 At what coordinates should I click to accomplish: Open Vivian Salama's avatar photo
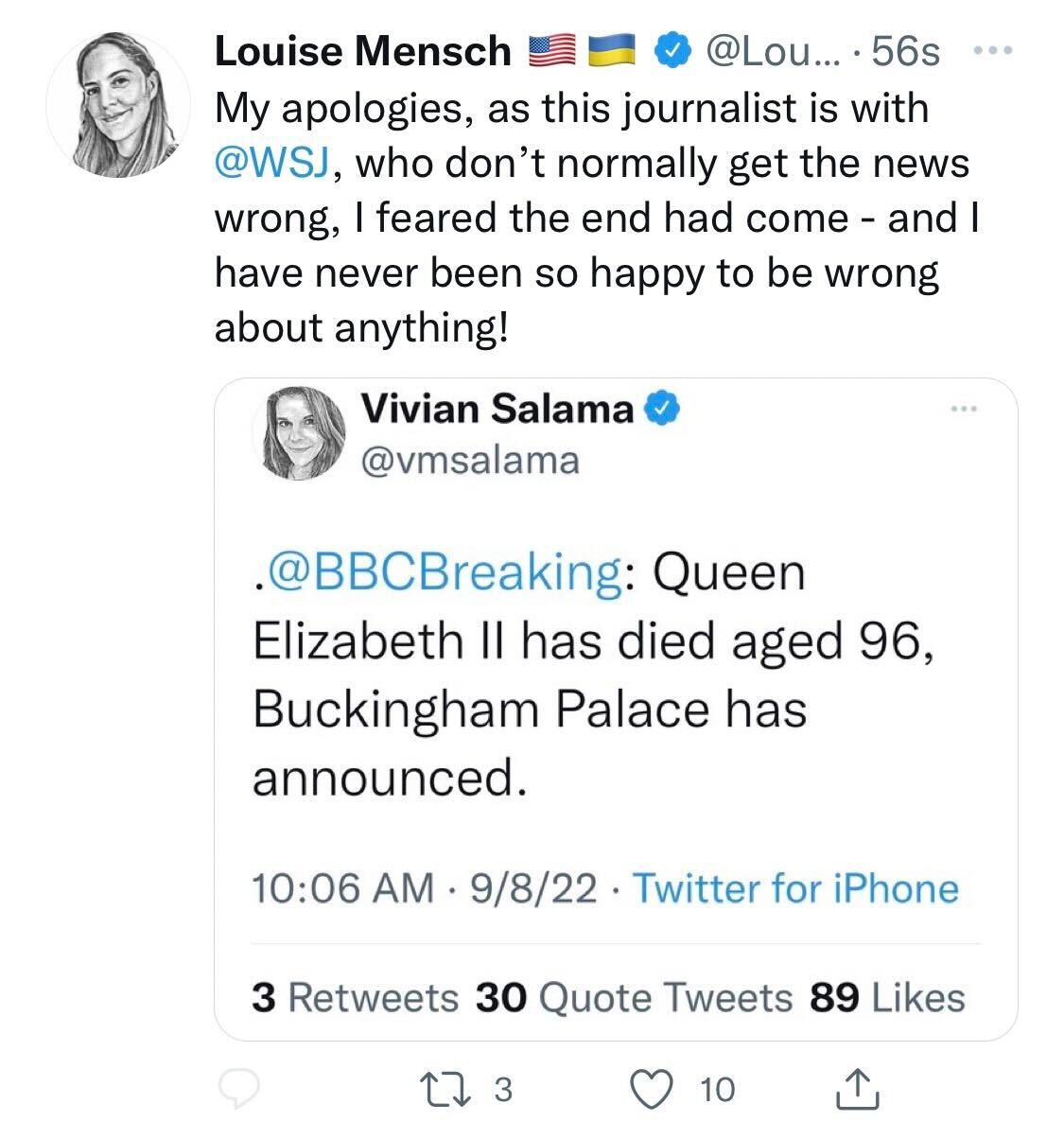tap(299, 431)
